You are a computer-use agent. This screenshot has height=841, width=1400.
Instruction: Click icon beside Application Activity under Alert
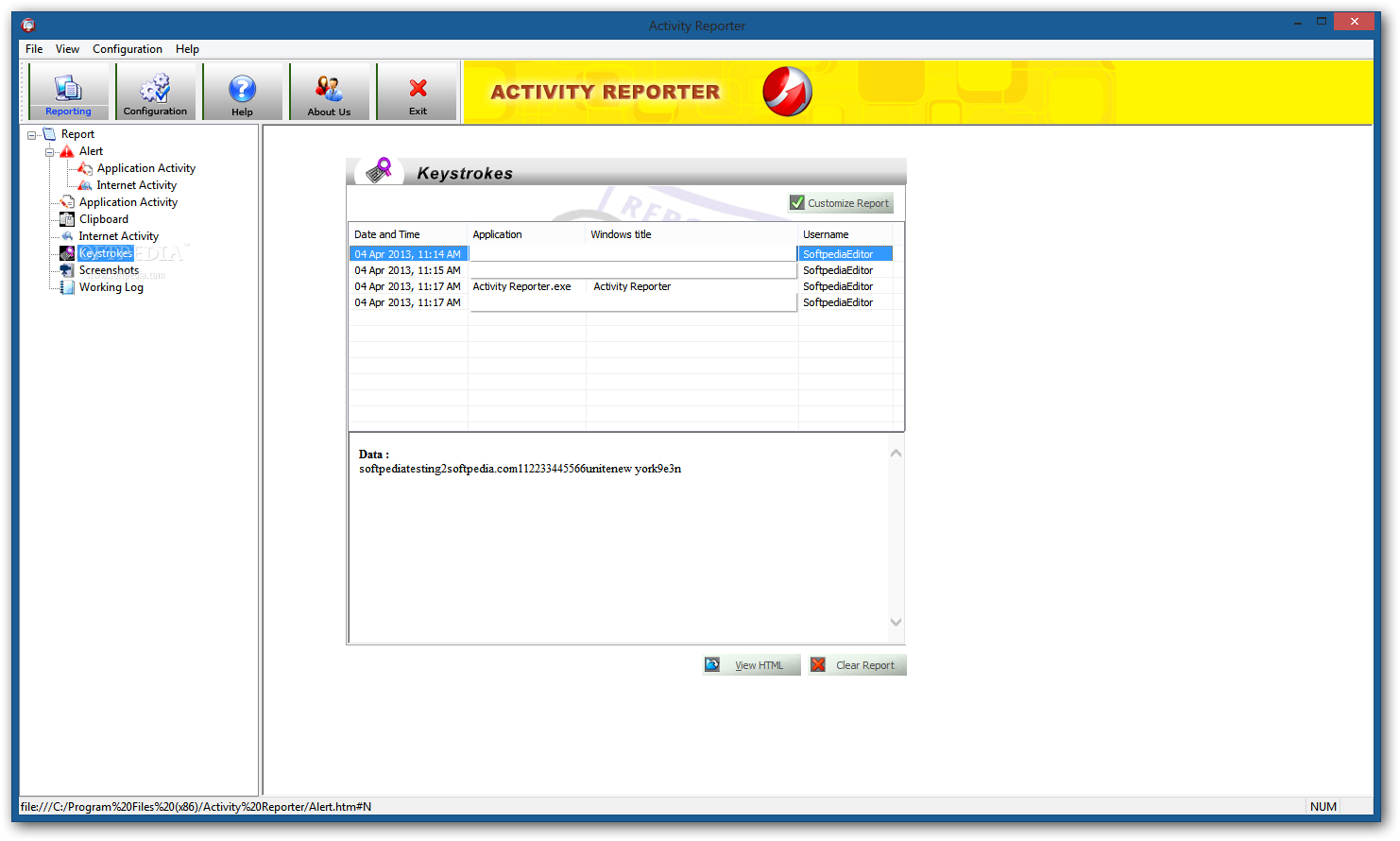(85, 168)
